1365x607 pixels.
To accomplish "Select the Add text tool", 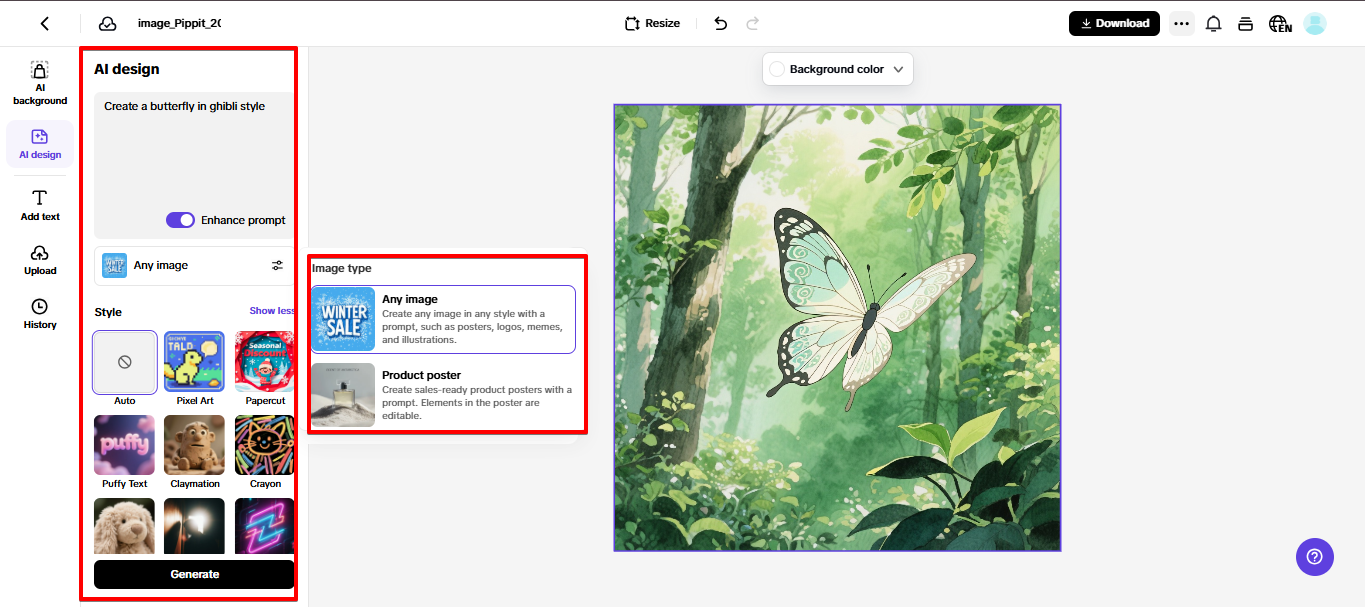I will [39, 205].
